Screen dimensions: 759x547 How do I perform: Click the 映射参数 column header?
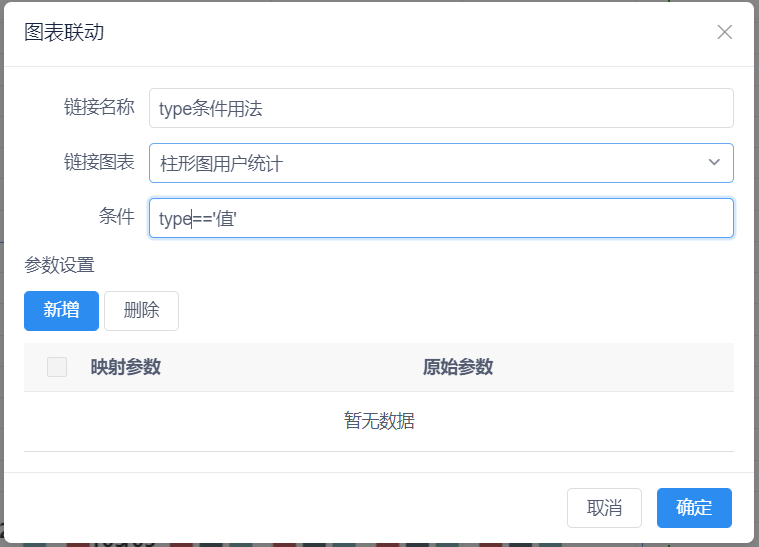point(125,367)
